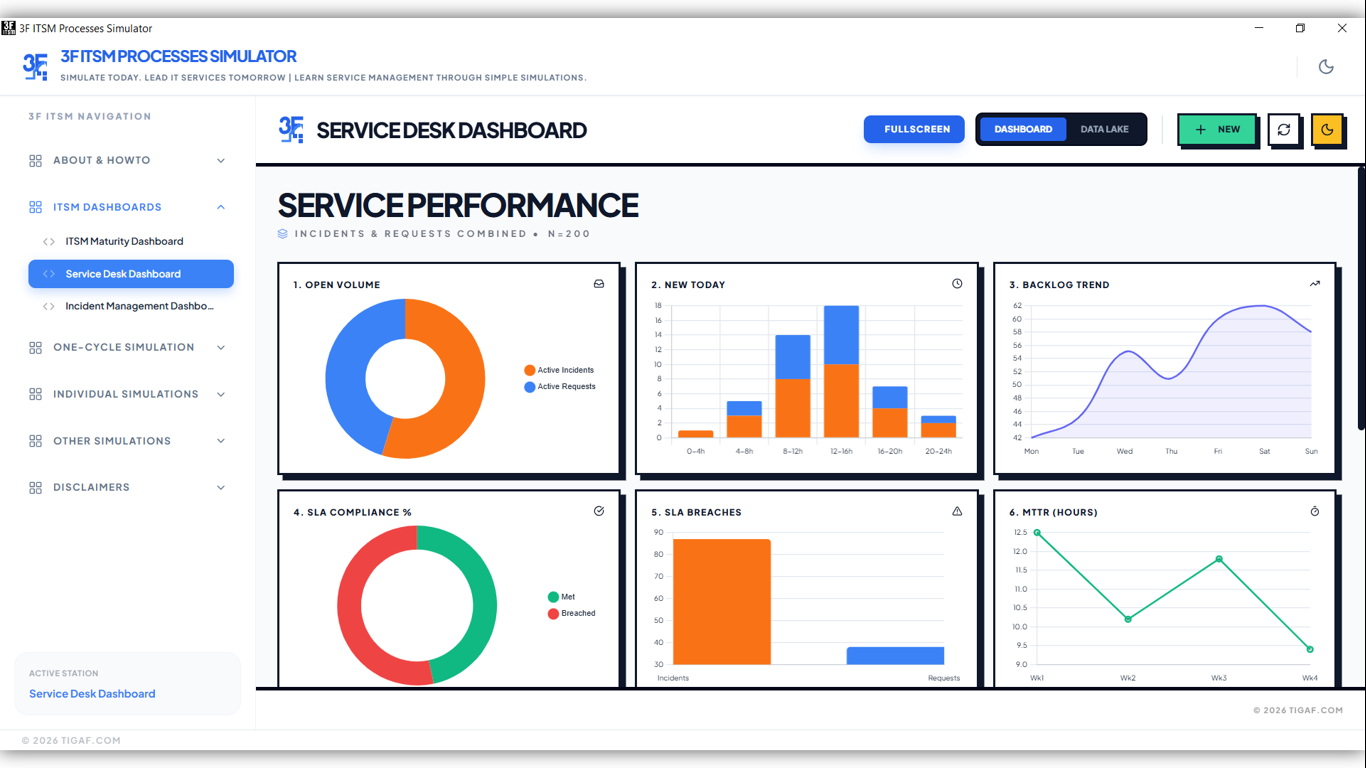Click the warning triangle on the SLA Breaches card
This screenshot has width=1366, height=768.
(957, 510)
